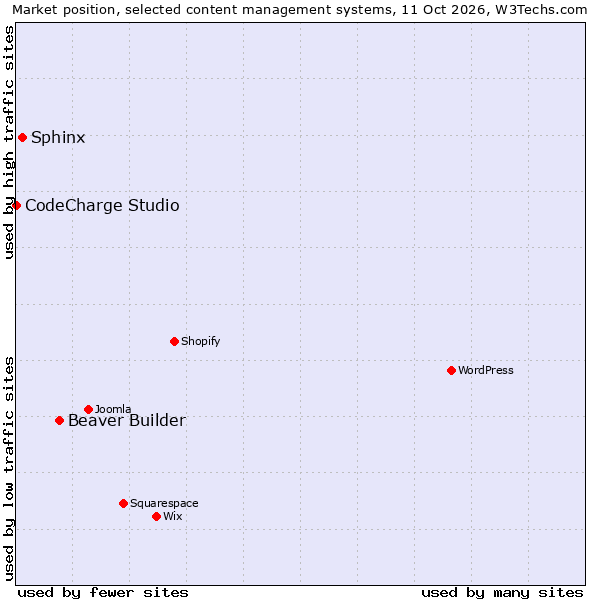The width and height of the screenshot is (600, 600).
Task: Click the Squarespace red data point
Action: click(123, 503)
